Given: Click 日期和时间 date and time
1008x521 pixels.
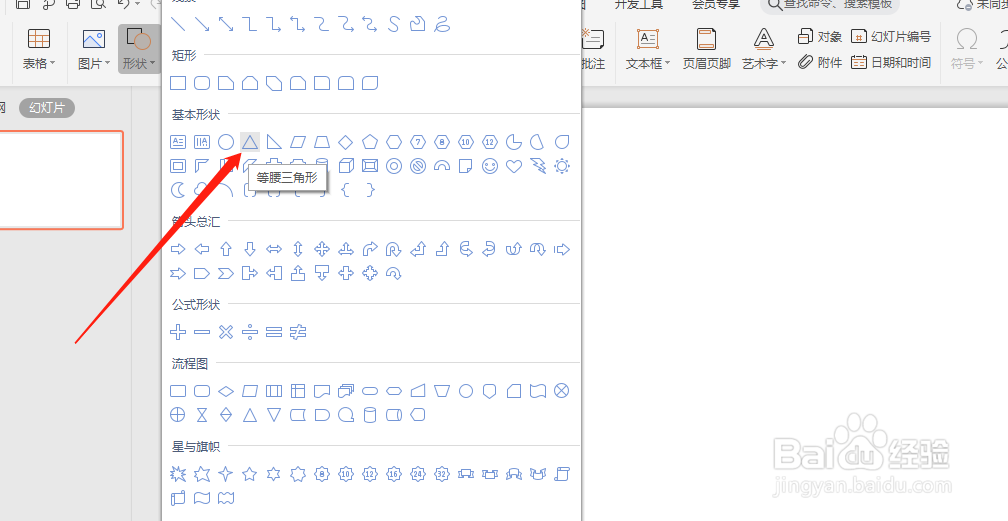Looking at the screenshot, I should click(890, 62).
